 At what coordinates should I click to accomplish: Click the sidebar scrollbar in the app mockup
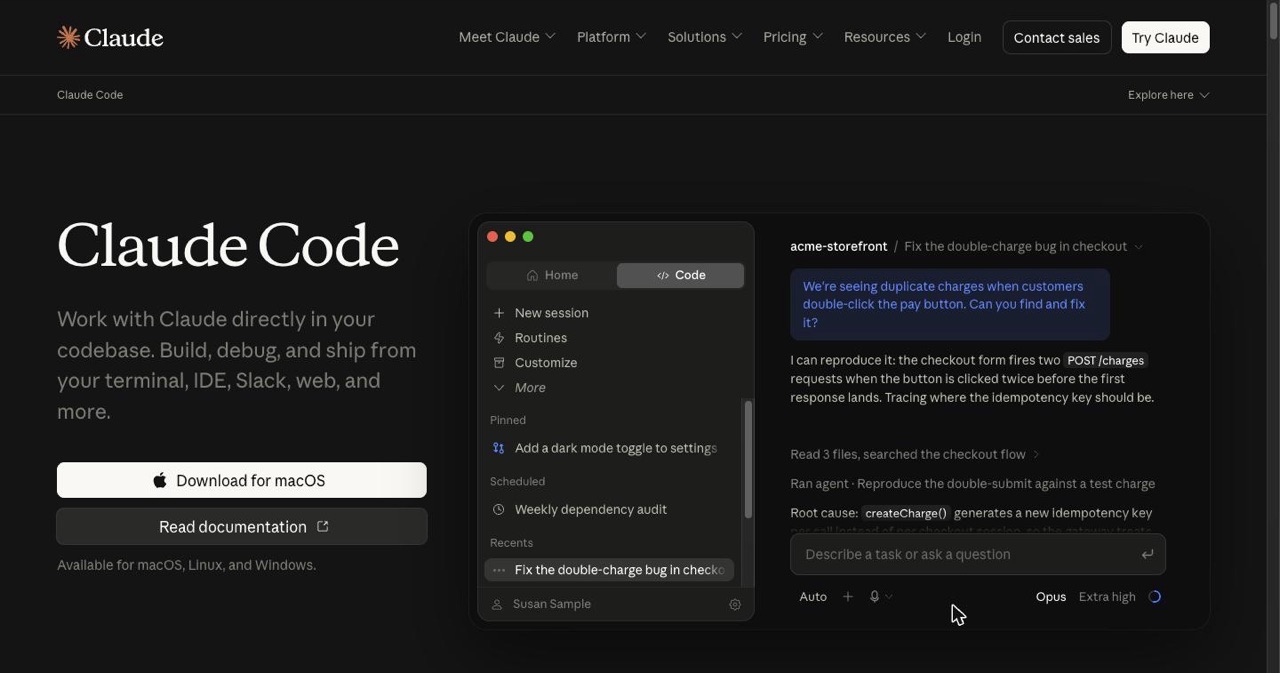pyautogui.click(x=748, y=460)
